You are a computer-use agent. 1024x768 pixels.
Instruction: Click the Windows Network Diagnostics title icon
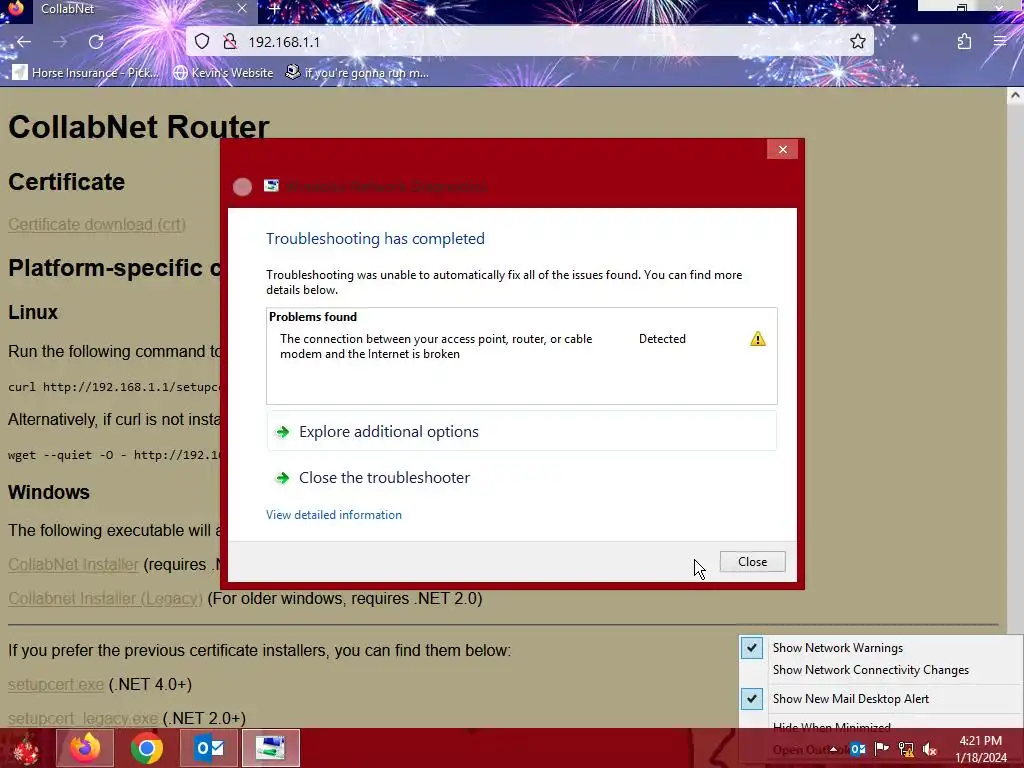[271, 186]
